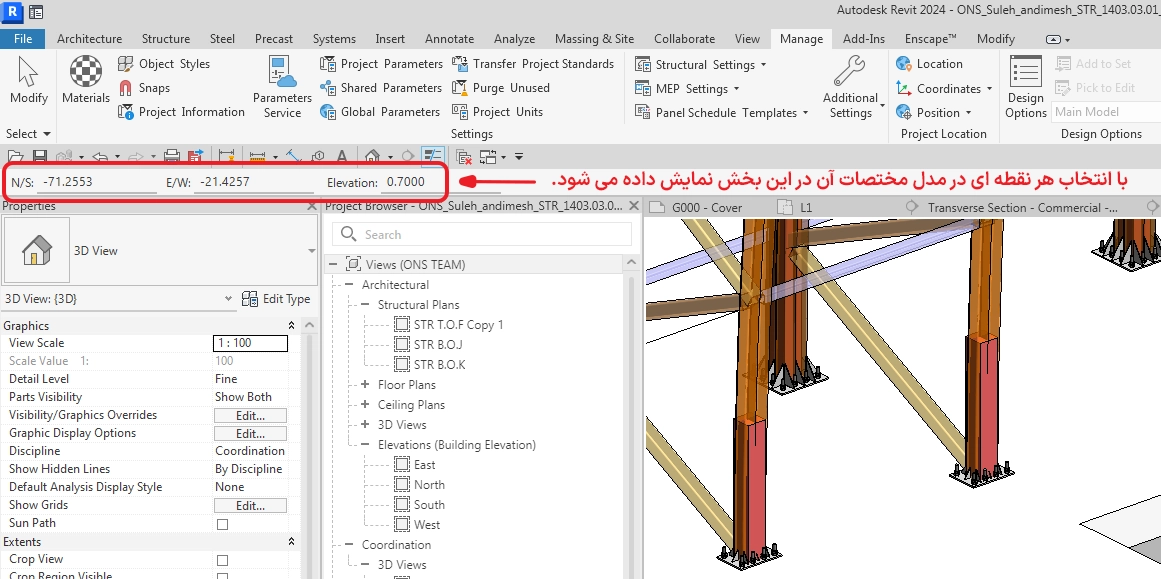This screenshot has width=1161, height=579.
Task: Open the Collaborate ribbon tab
Action: pyautogui.click(x=685, y=39)
